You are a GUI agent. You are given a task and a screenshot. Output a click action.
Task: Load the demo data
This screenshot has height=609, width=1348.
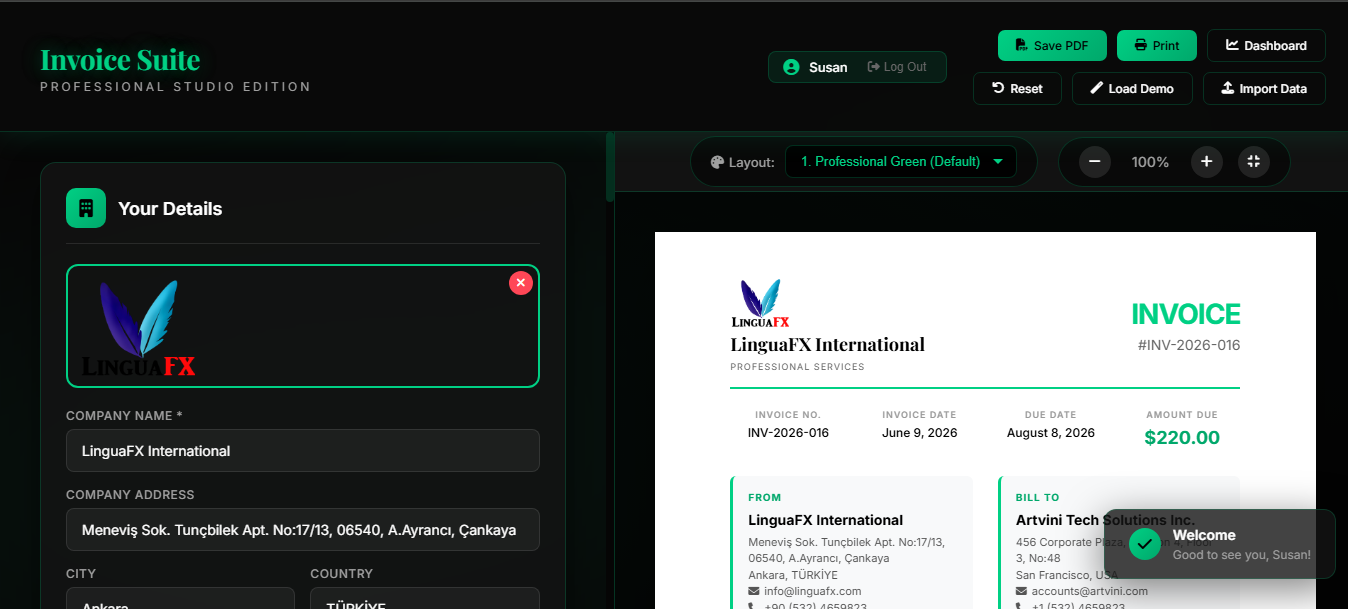(1132, 88)
